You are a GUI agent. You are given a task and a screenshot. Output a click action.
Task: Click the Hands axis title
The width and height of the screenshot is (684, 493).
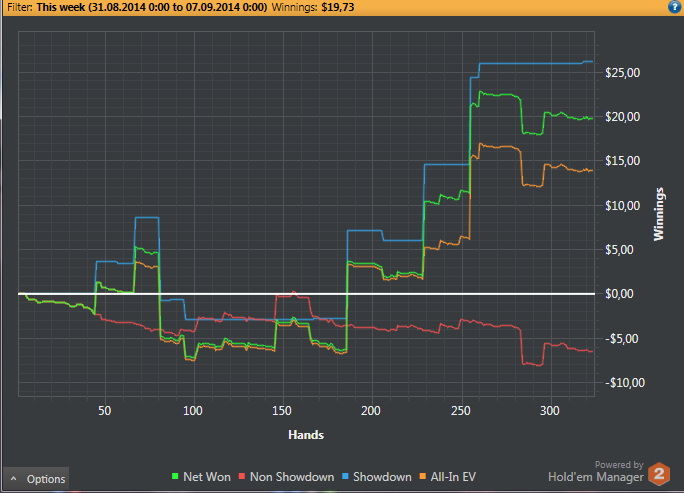[x=306, y=435]
